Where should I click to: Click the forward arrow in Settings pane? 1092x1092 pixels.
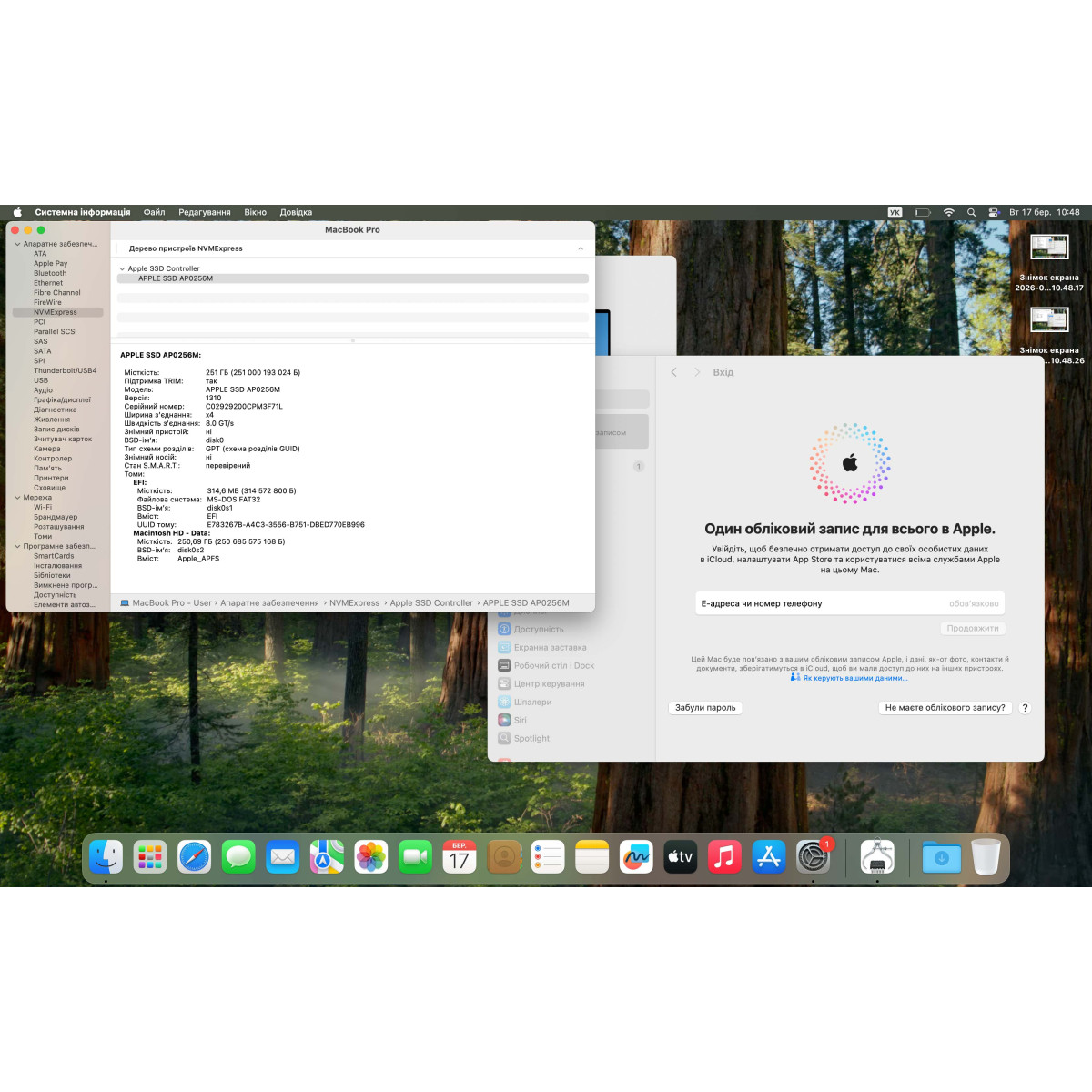(697, 372)
